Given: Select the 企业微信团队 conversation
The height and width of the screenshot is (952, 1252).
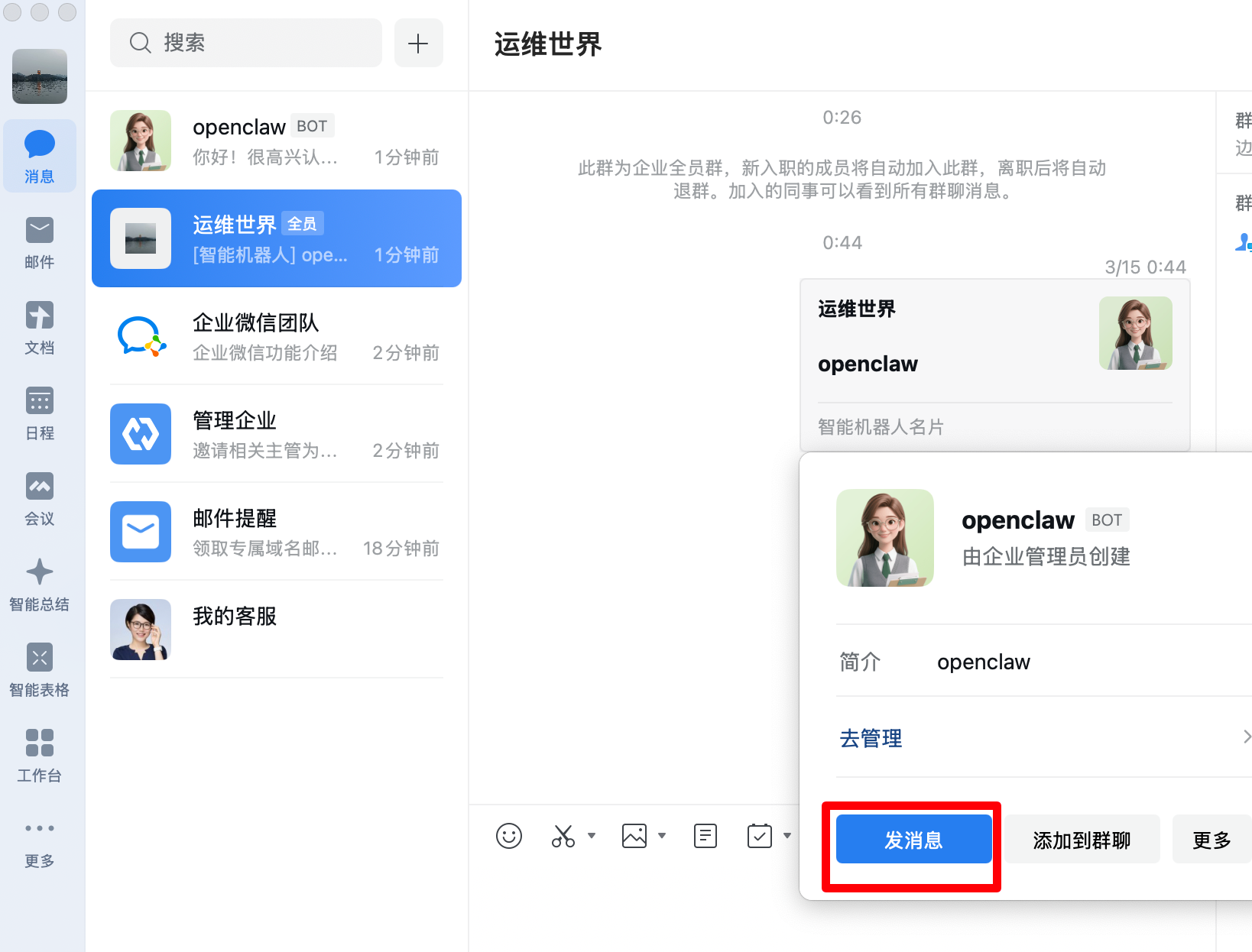Looking at the screenshot, I should 276,336.
